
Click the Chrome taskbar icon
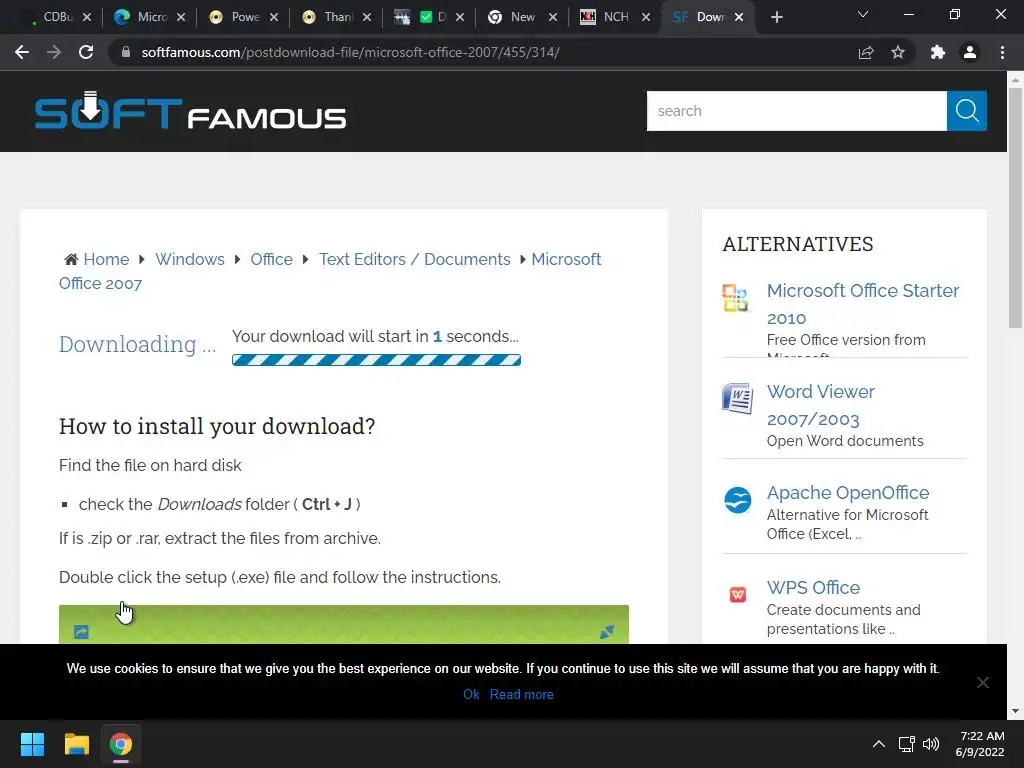pyautogui.click(x=121, y=744)
